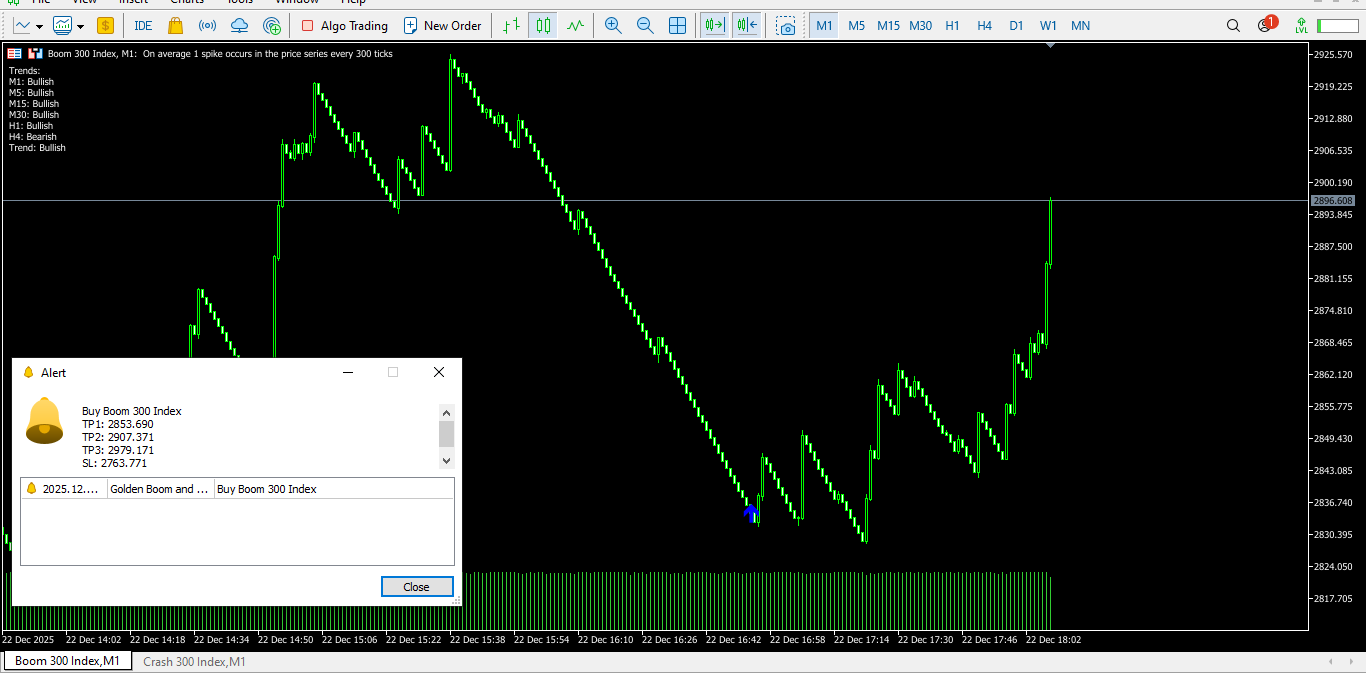This screenshot has width=1366, height=673.
Task: Switch to Crash 300 Index,M1 tab
Action: tap(194, 661)
